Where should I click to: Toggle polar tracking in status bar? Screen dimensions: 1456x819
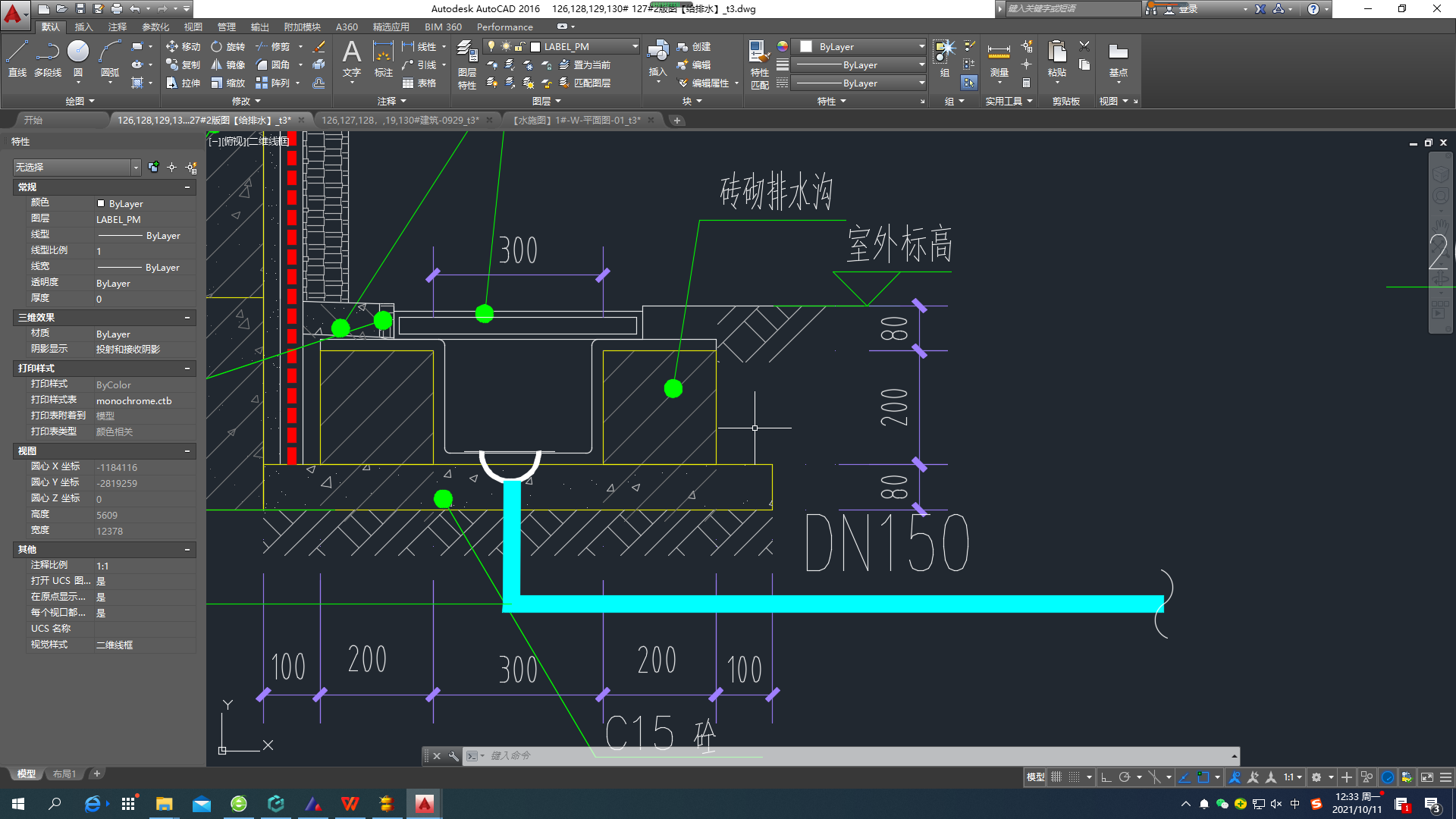(x=1125, y=777)
